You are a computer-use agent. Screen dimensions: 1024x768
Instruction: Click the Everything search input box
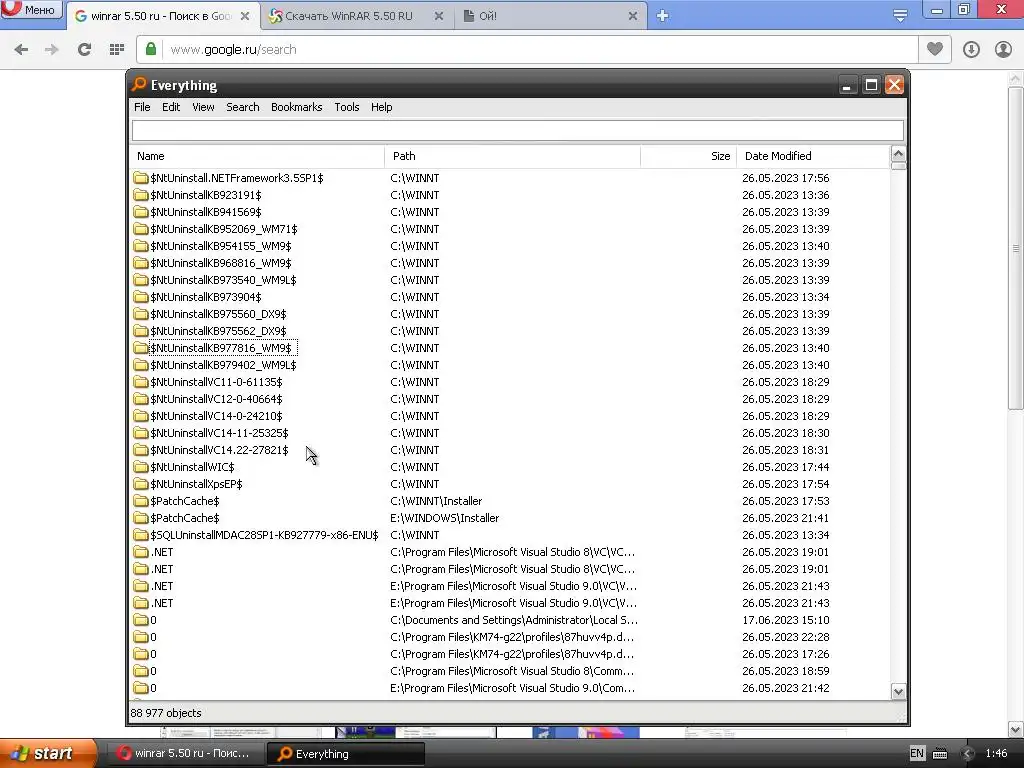518,131
